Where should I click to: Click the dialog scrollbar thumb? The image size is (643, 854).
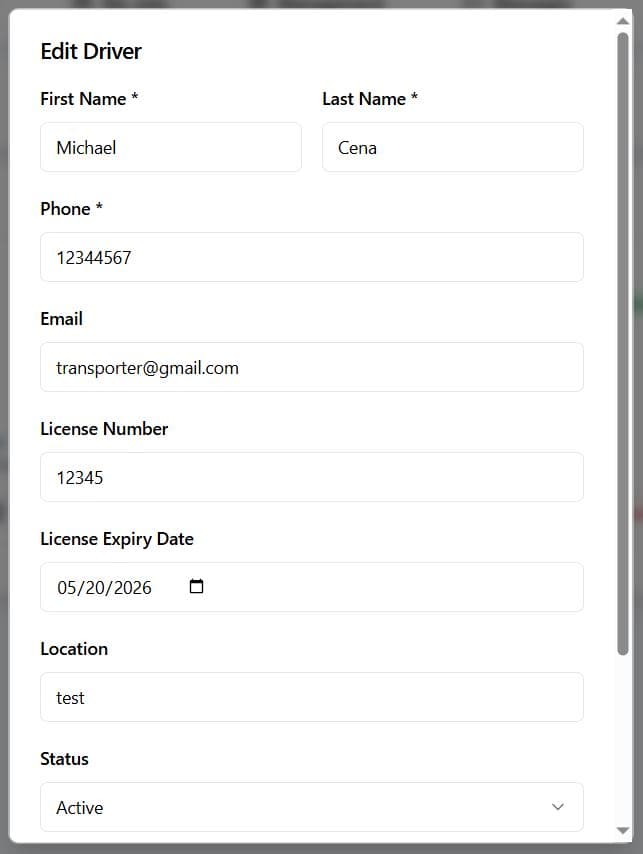623,344
